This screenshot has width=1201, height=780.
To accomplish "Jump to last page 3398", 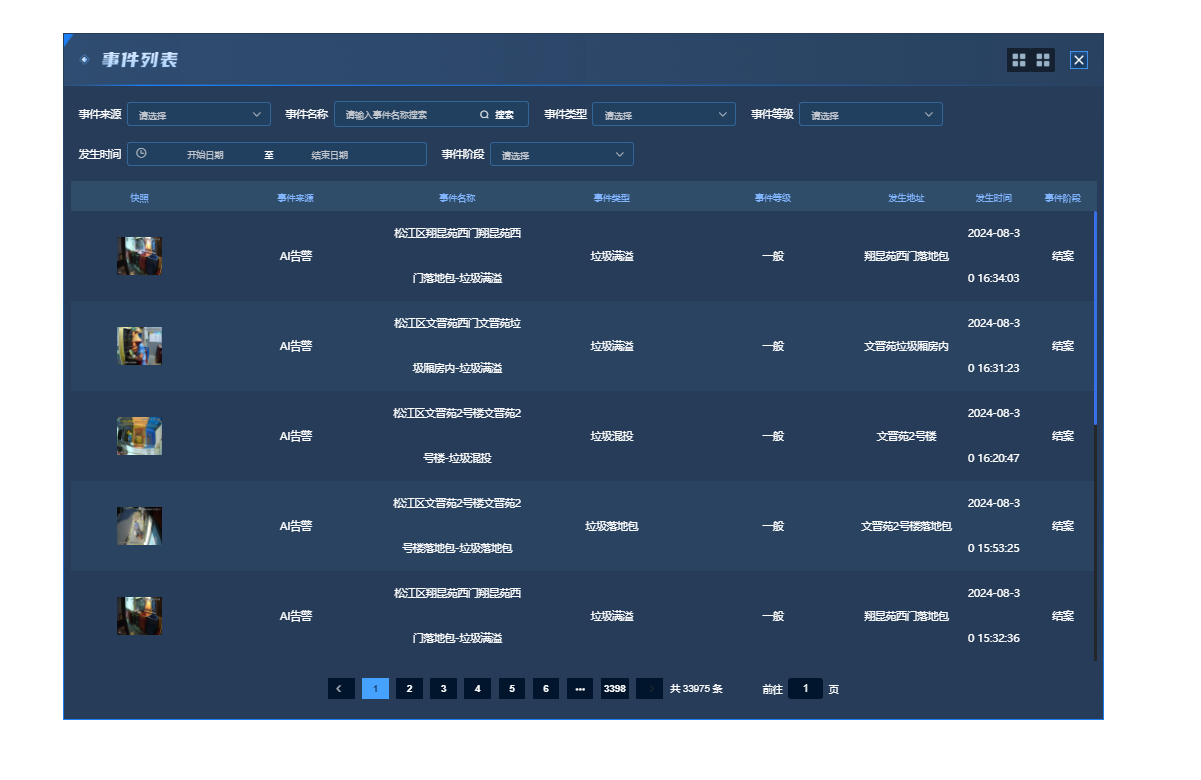I will [x=615, y=689].
